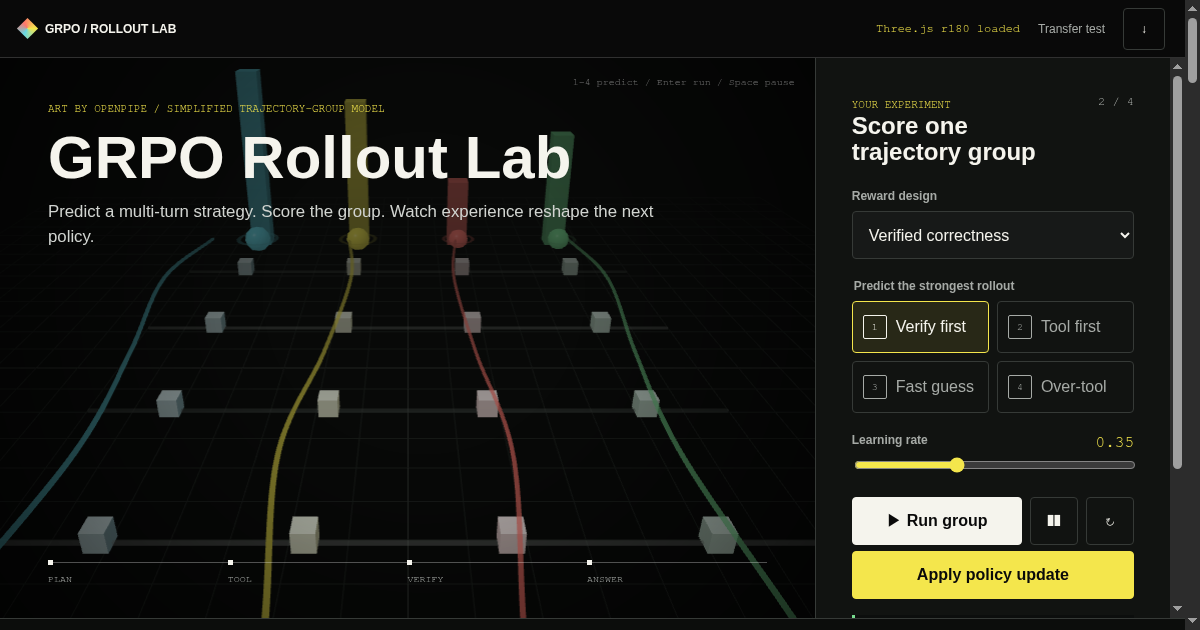Click the YOUR EXPERIMENT label
The image size is (1200, 630).
901,105
